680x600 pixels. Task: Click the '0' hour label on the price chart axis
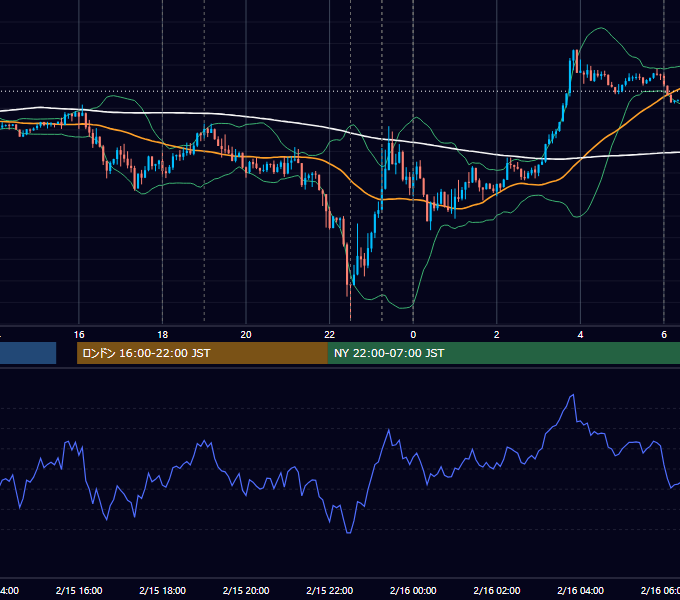pyautogui.click(x=413, y=335)
